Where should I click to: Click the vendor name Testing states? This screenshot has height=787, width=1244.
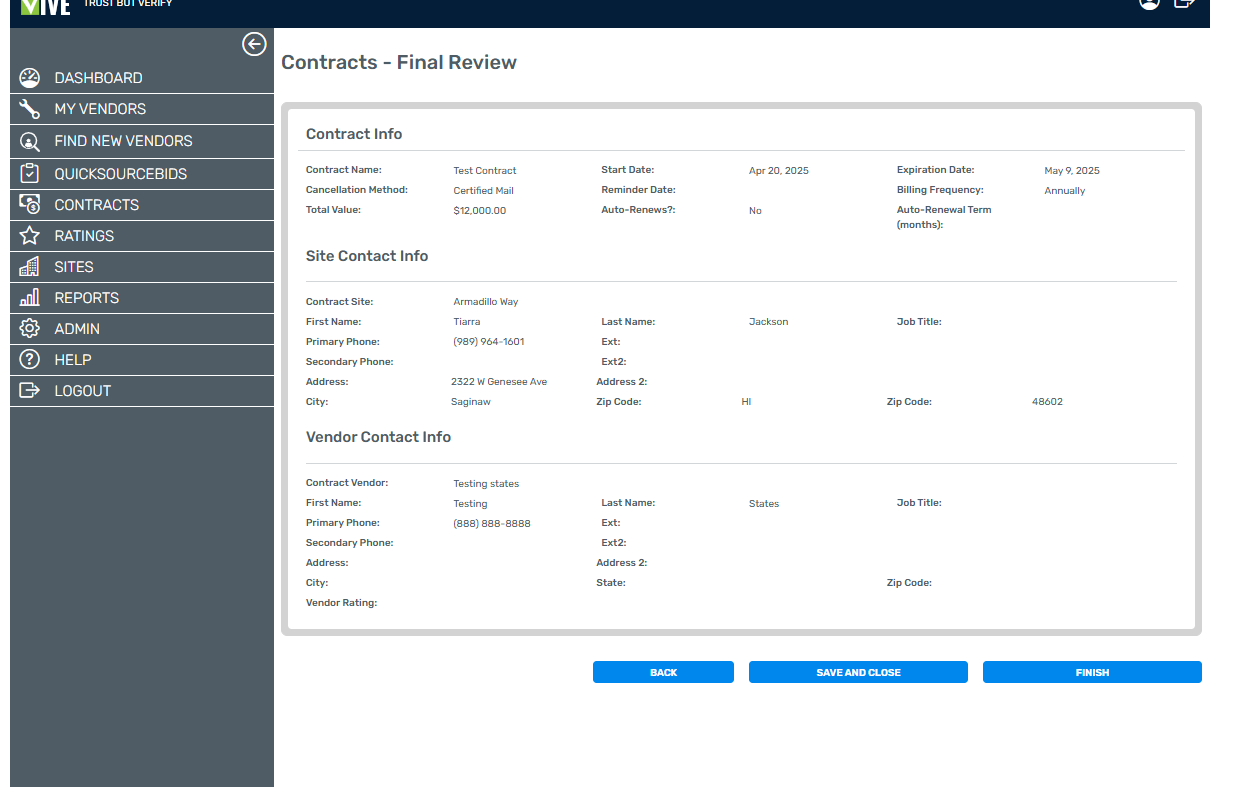pos(486,484)
